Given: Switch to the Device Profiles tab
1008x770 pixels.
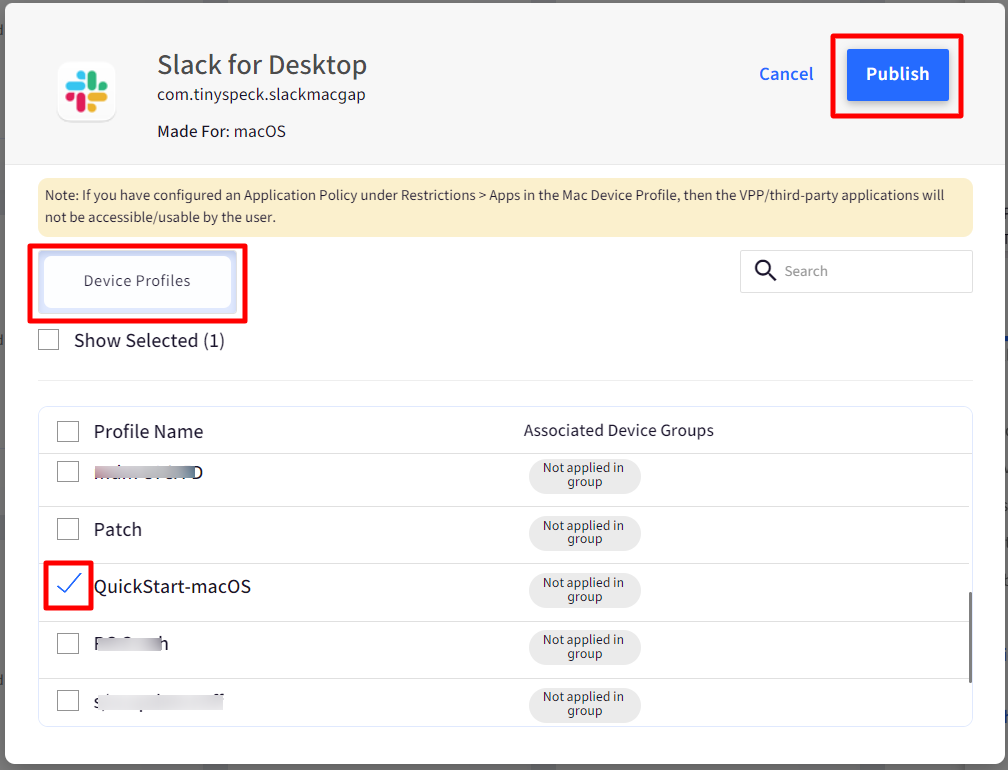Looking at the screenshot, I should tap(137, 281).
